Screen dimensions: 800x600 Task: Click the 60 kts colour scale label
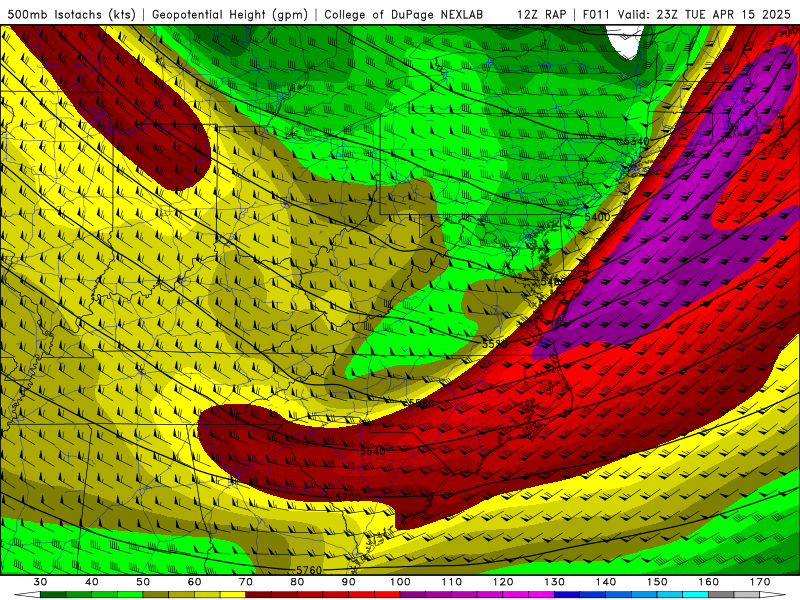194,582
